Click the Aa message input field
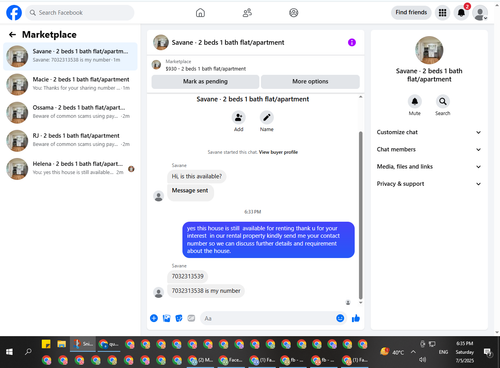The image size is (500, 368). 267,318
